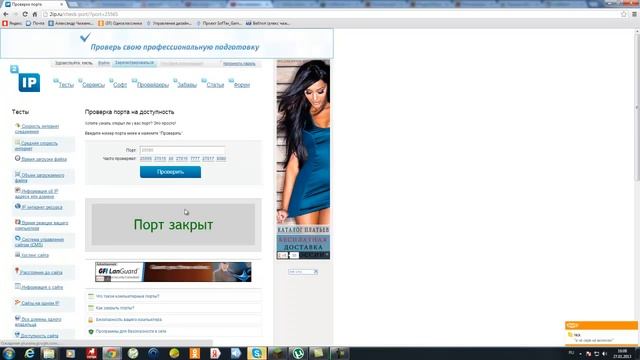The height and width of the screenshot is (360, 640).
Task: Open Skype from the taskbar
Action: pos(257,353)
